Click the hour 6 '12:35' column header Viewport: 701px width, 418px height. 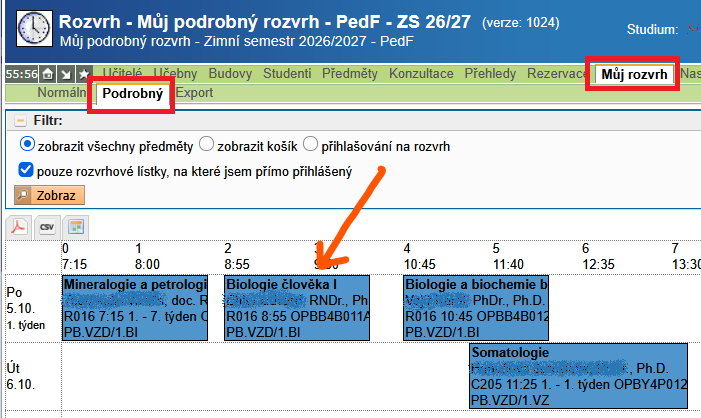coord(598,256)
